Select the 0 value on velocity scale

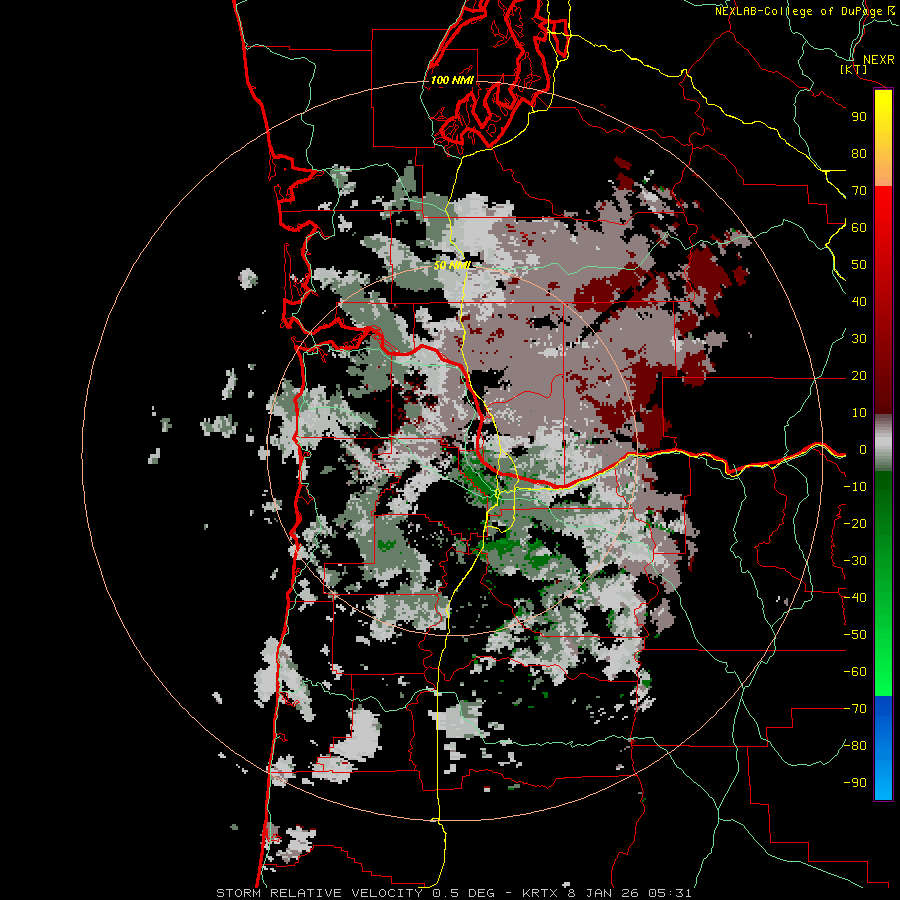[863, 450]
